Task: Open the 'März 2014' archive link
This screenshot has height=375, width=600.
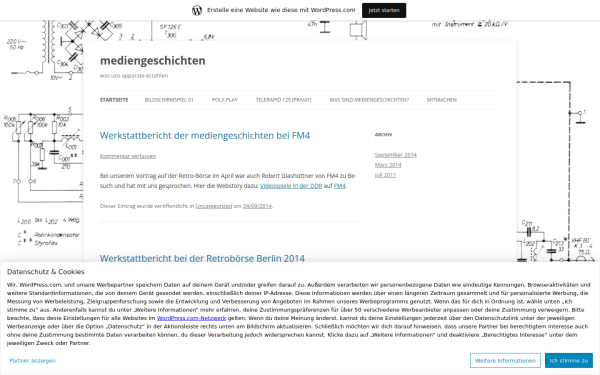Action: pyautogui.click(x=388, y=165)
